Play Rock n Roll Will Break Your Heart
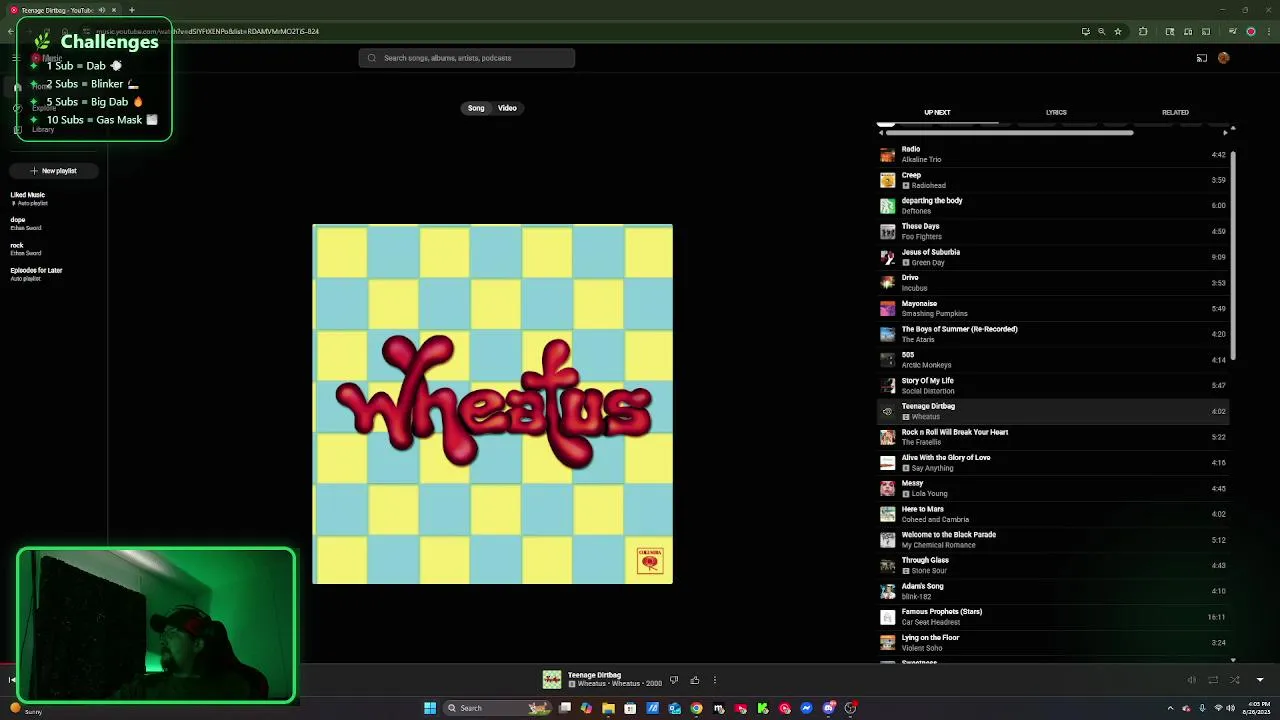1280x720 pixels. pyautogui.click(x=1052, y=437)
